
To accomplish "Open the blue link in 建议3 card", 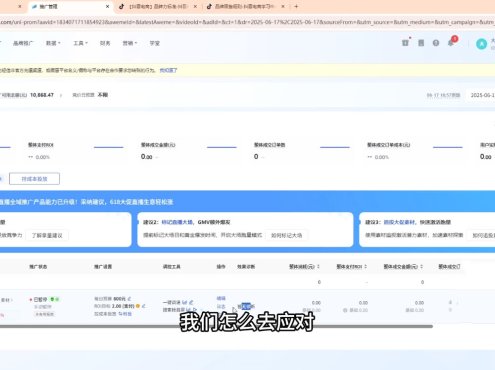I will [399, 222].
